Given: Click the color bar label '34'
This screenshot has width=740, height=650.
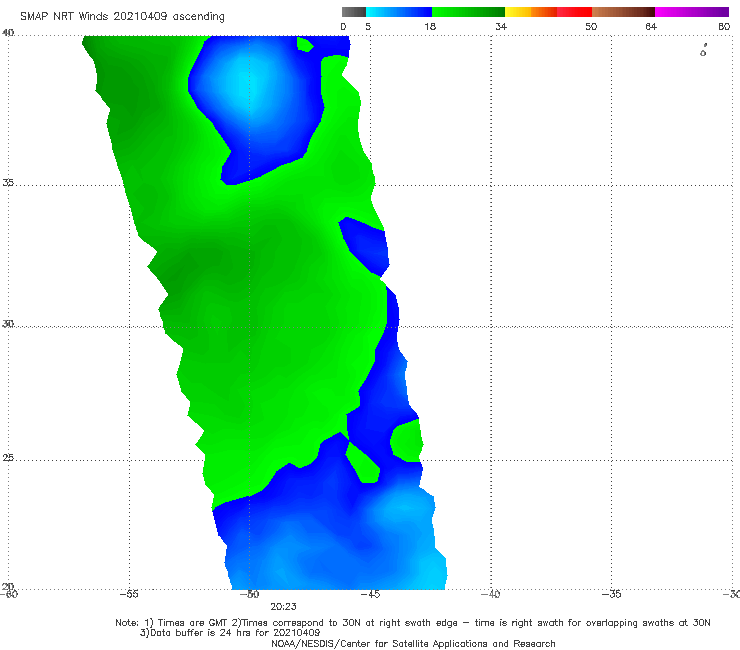Looking at the screenshot, I should coord(501,26).
